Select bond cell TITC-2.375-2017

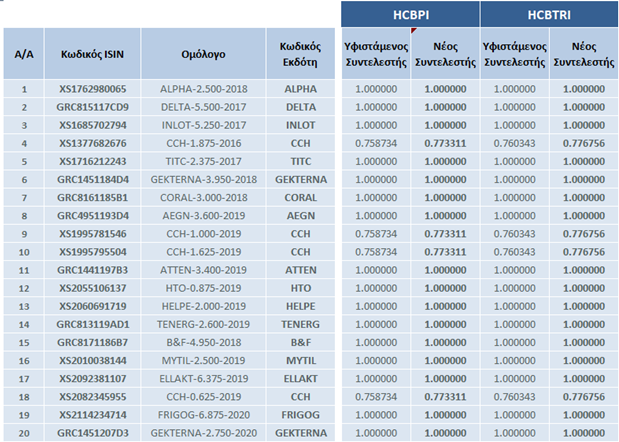tap(202, 161)
